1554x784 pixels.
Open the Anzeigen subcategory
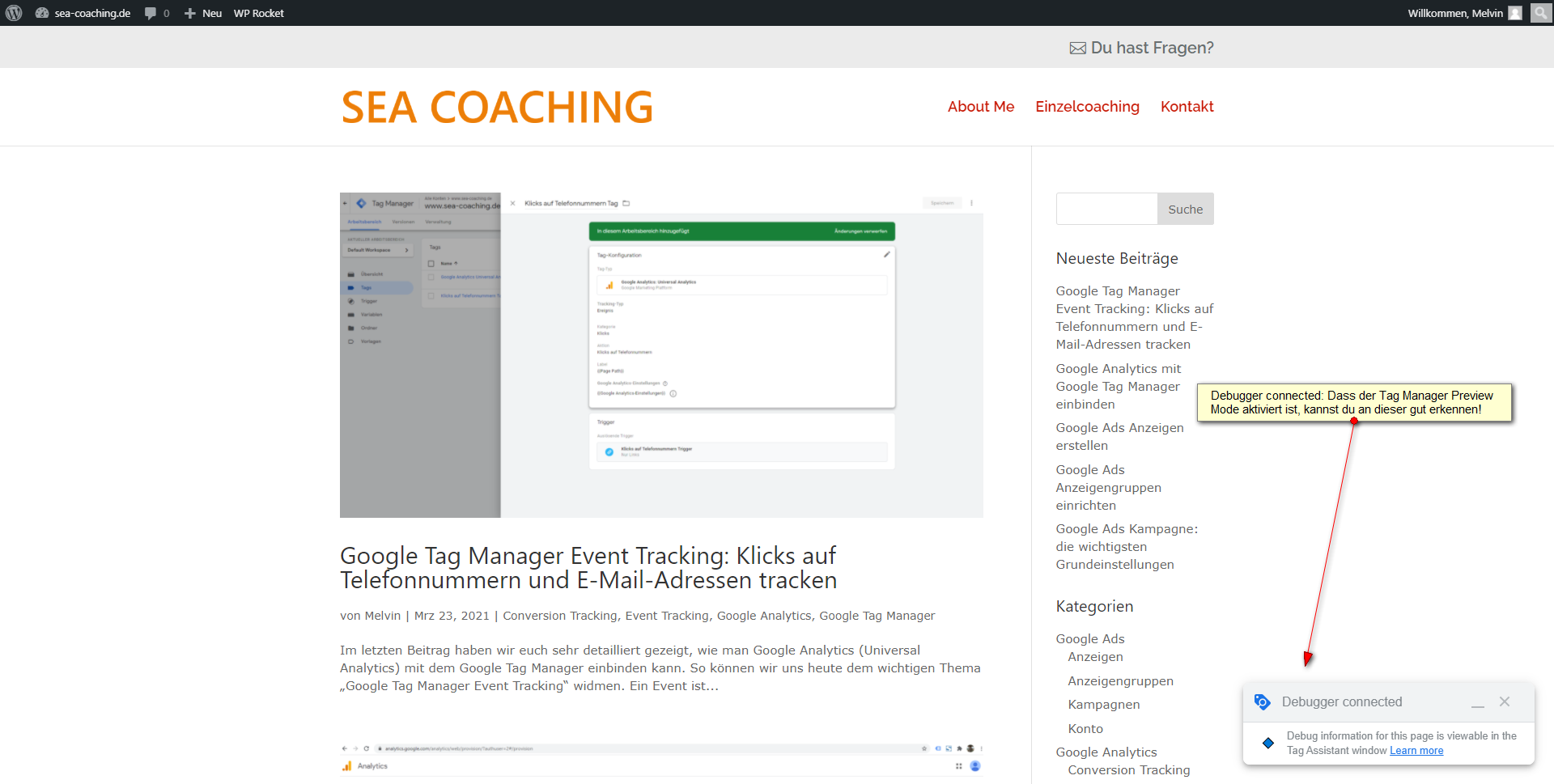coord(1095,656)
